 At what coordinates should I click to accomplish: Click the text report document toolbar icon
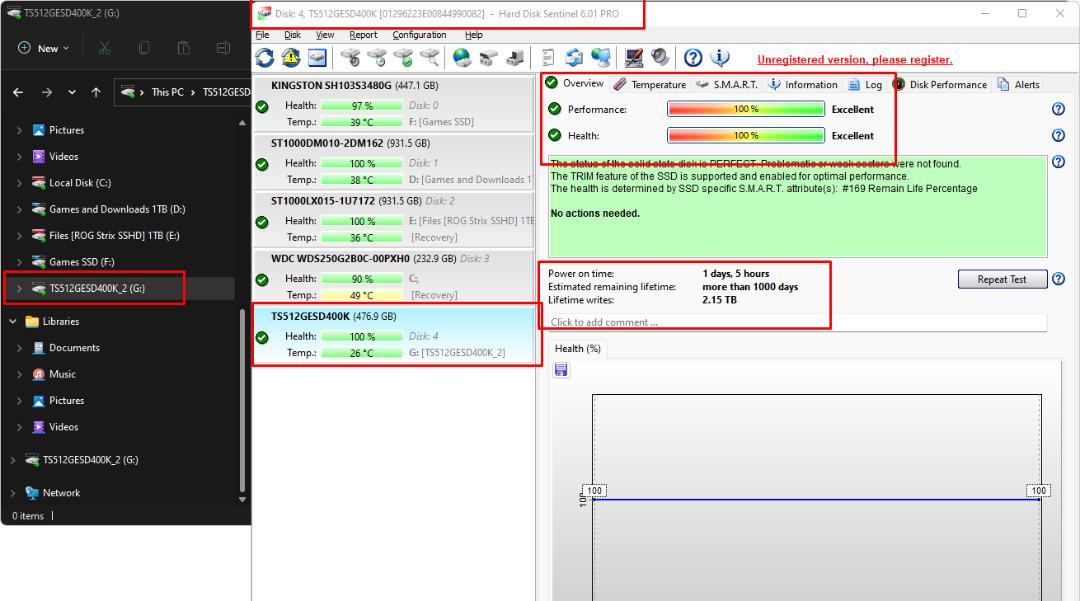(548, 58)
